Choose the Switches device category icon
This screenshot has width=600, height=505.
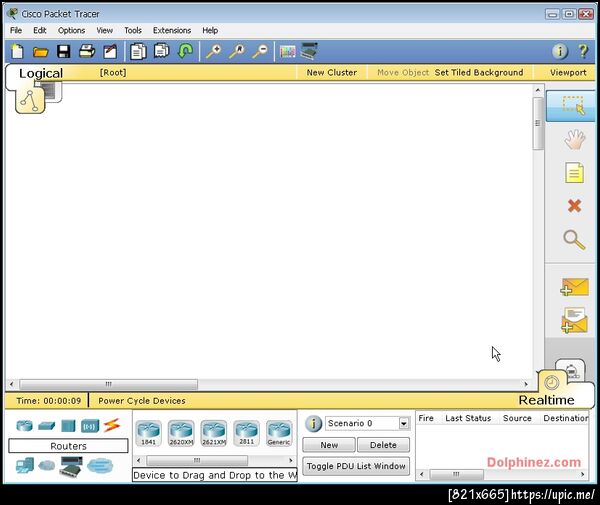[x=47, y=425]
